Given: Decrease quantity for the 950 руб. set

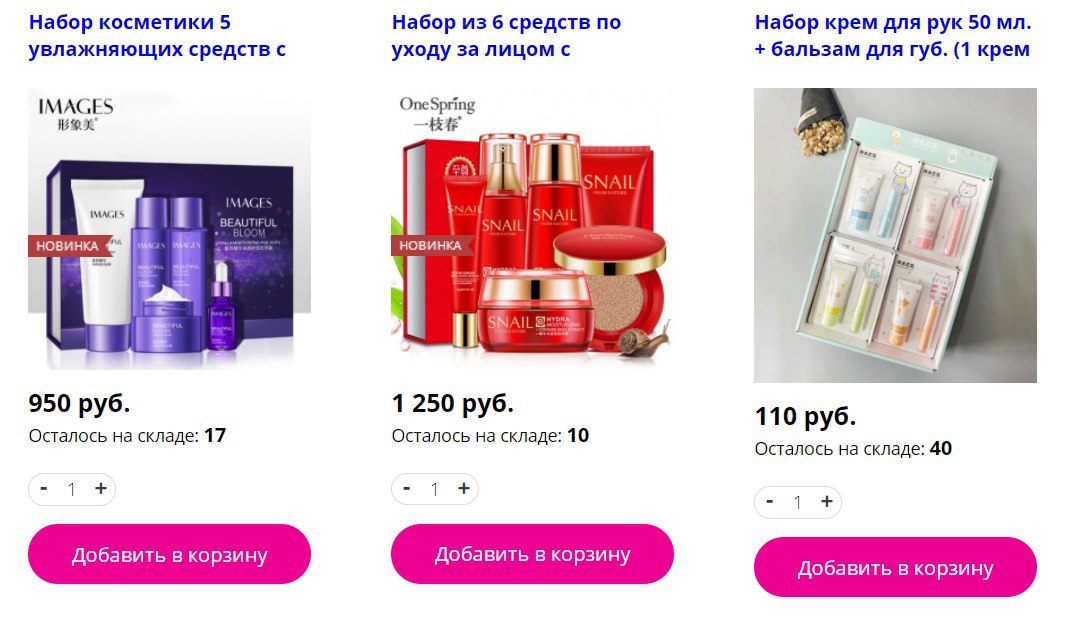Looking at the screenshot, I should tap(44, 488).
